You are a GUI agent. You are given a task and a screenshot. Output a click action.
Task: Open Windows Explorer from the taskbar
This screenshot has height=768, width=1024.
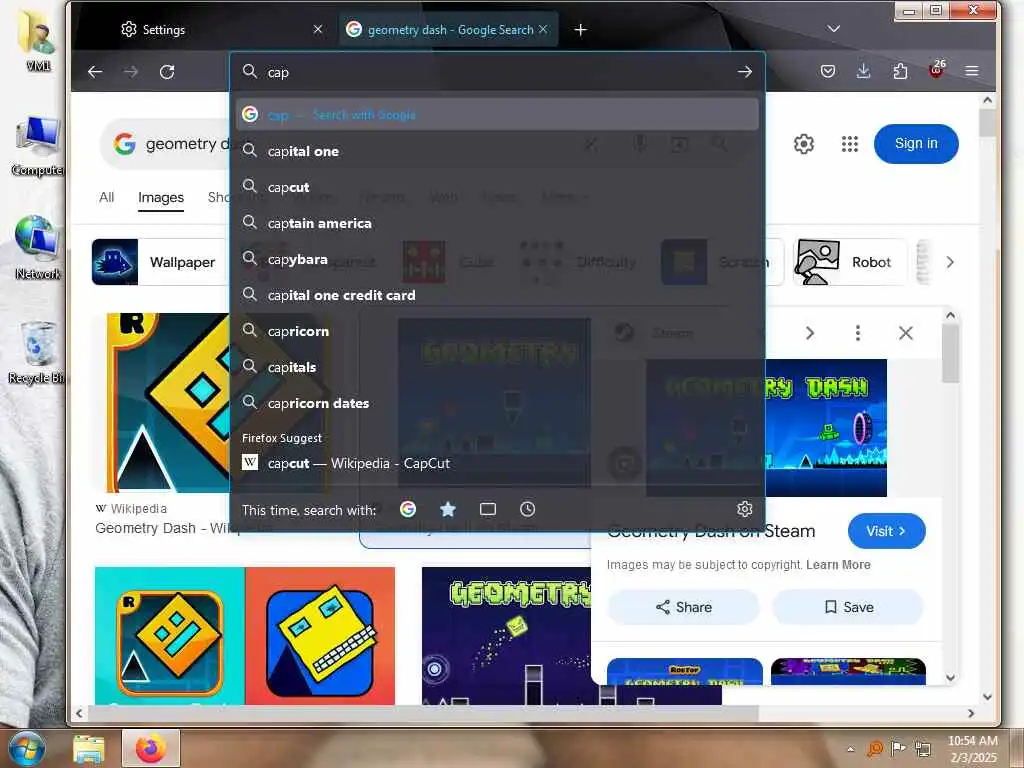(89, 749)
